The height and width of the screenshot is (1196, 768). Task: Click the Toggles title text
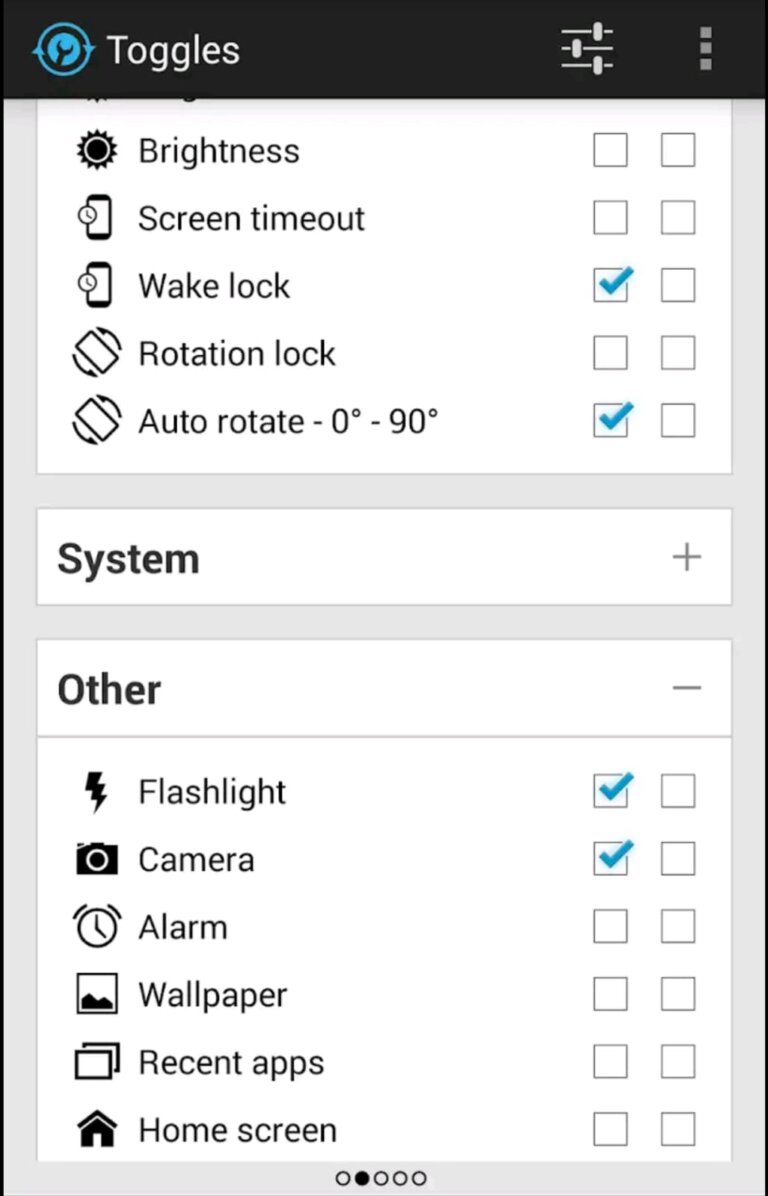[172, 50]
